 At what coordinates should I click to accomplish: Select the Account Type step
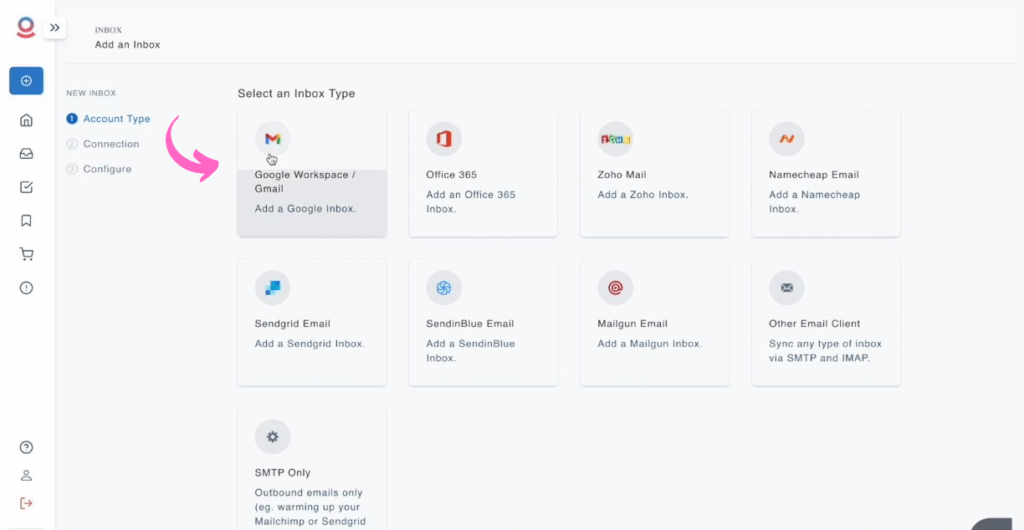(116, 119)
